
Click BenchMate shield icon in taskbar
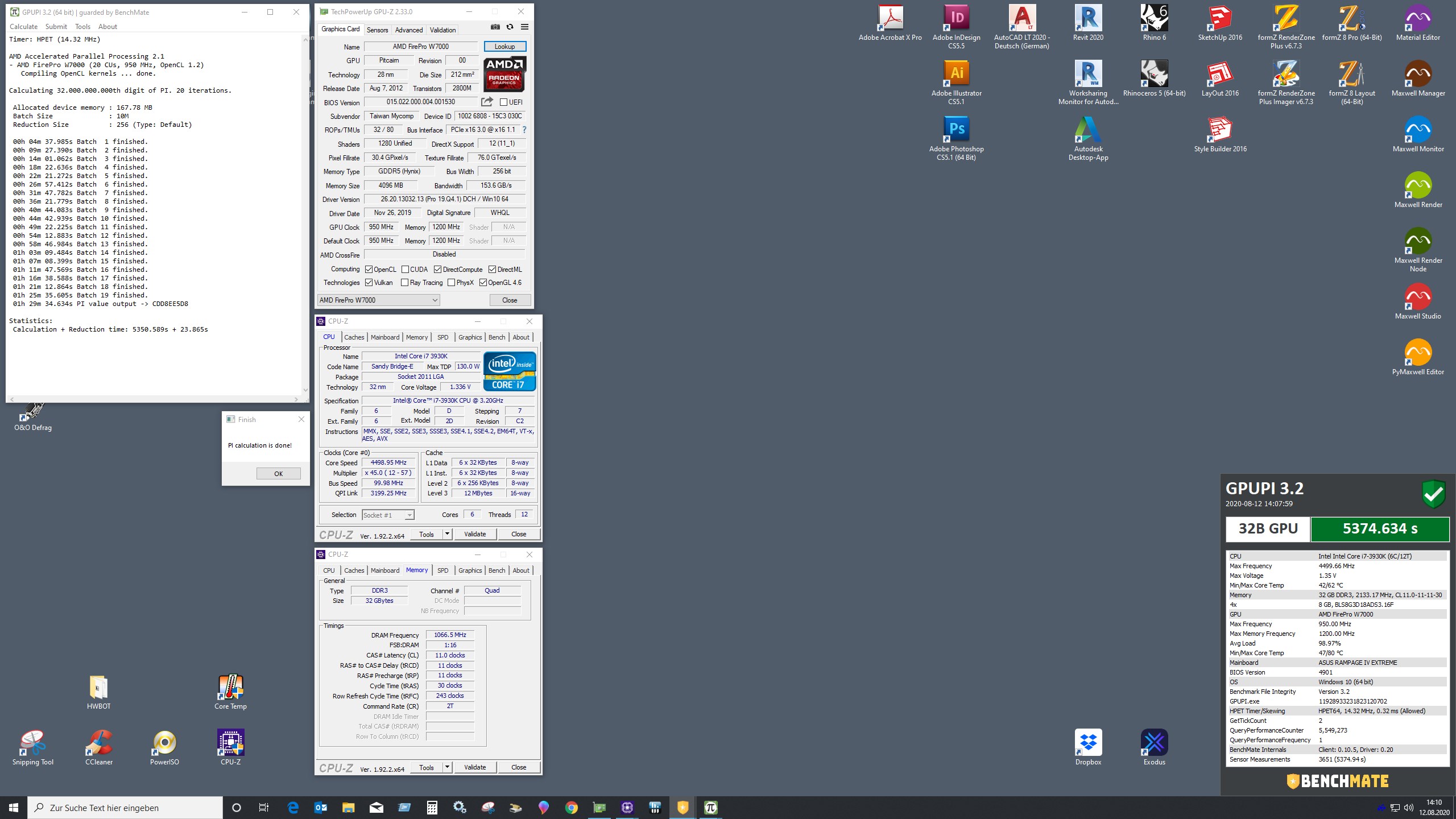tap(682, 808)
